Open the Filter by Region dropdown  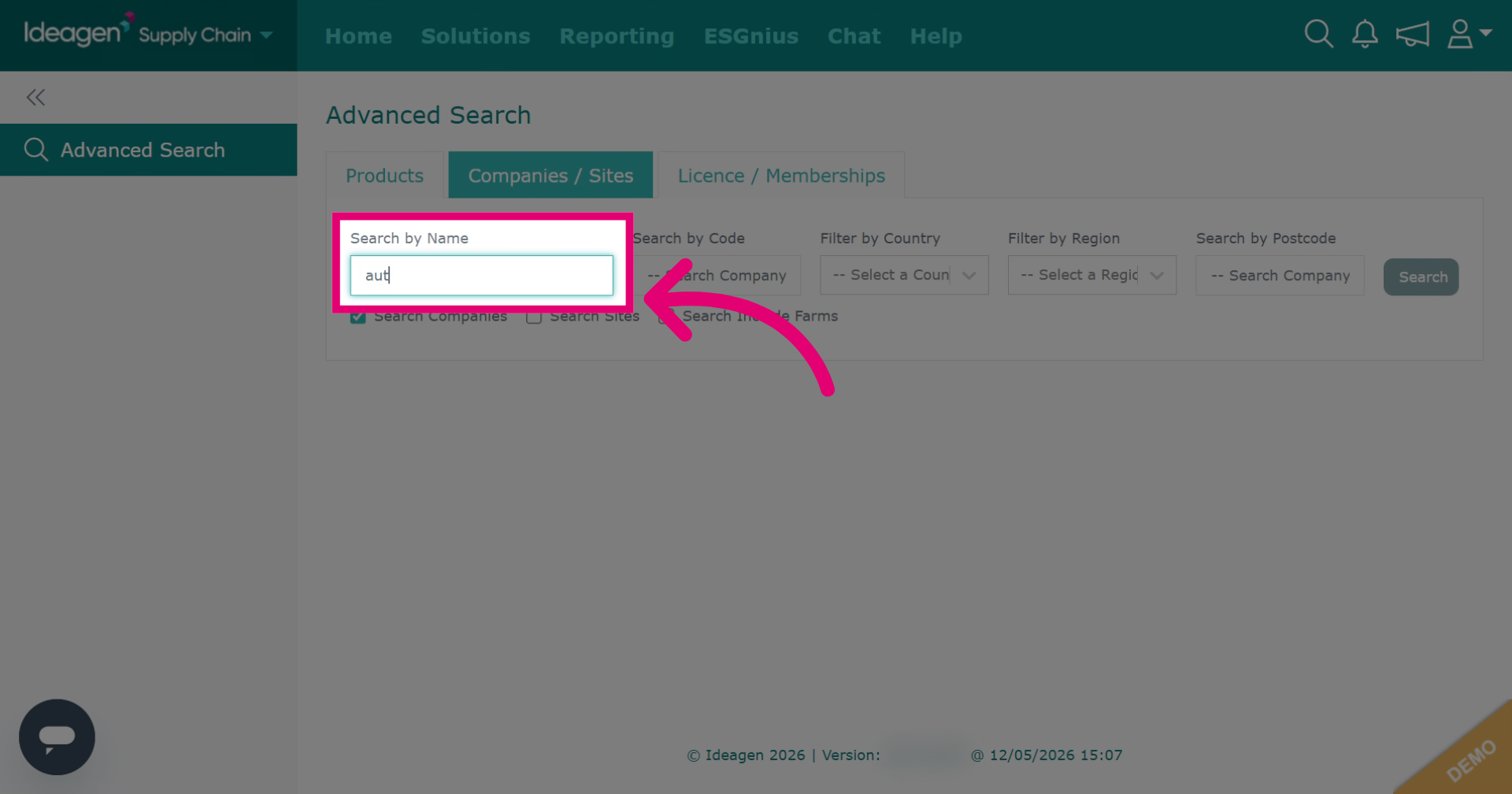click(1092, 275)
